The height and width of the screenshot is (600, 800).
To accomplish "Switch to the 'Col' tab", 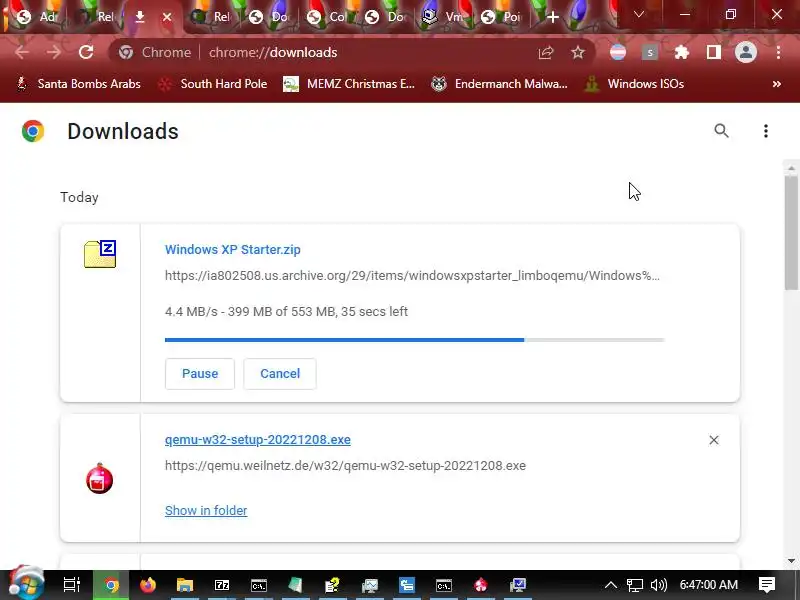I will click(327, 17).
